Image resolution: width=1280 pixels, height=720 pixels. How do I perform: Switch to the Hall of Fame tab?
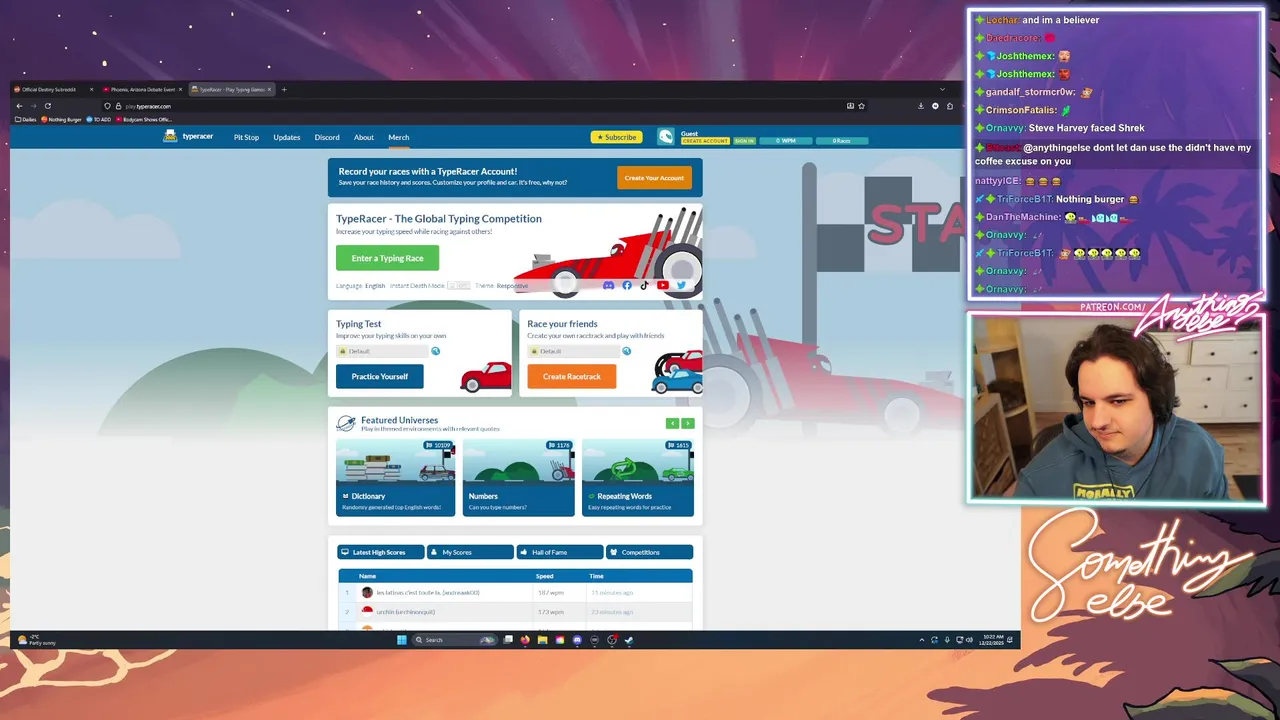pyautogui.click(x=559, y=552)
